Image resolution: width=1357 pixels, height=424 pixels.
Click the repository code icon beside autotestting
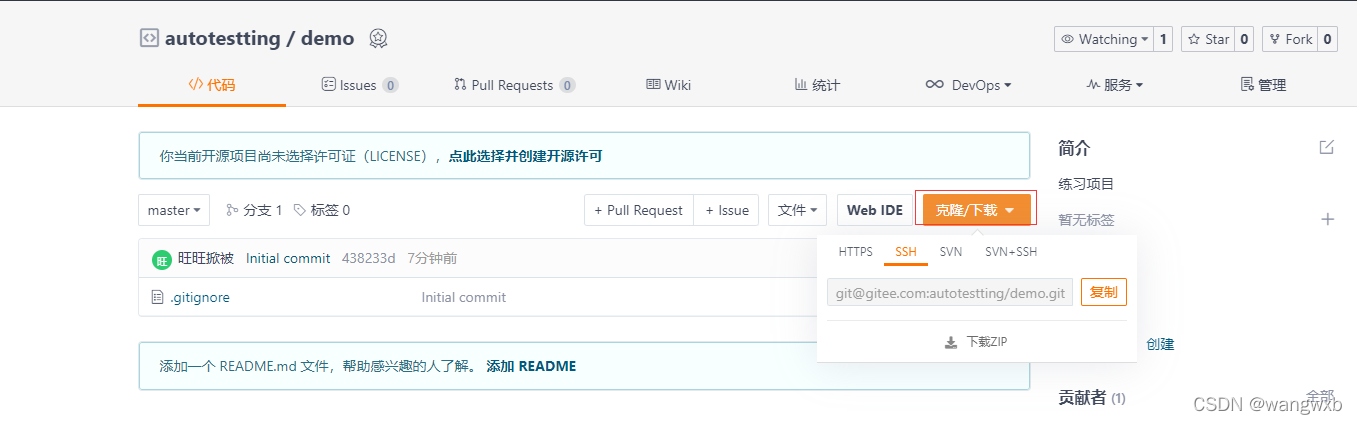tap(148, 39)
